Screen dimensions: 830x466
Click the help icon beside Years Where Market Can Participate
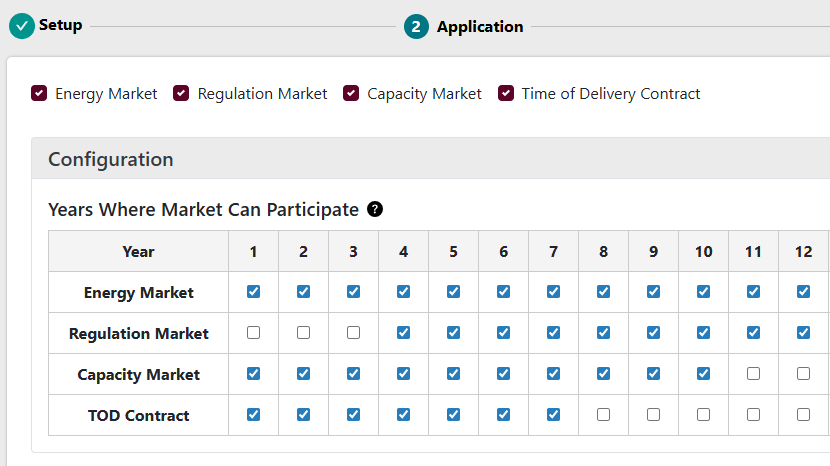pos(375,209)
